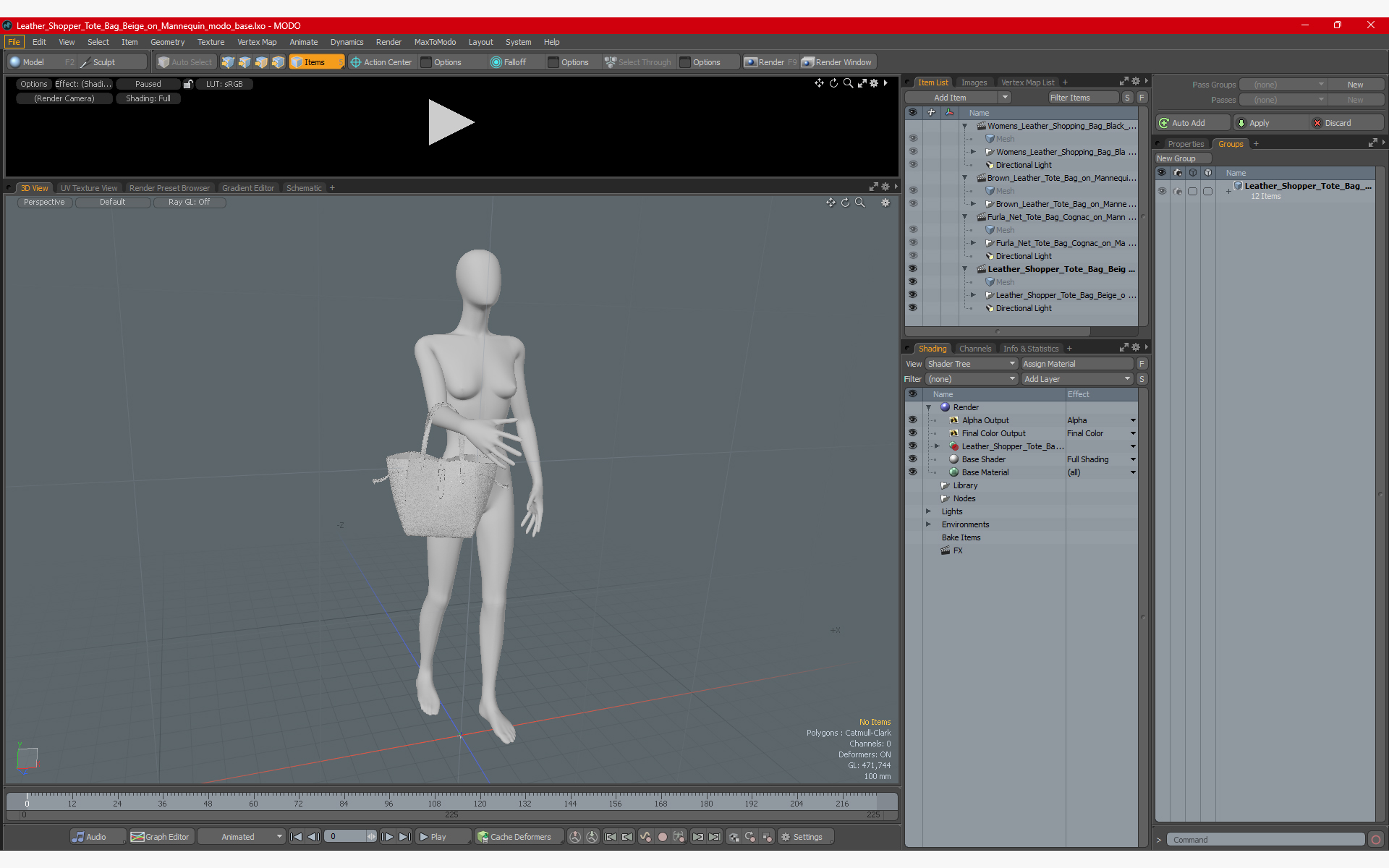Image resolution: width=1389 pixels, height=868 pixels.
Task: Open the Graph Editor
Action: coord(160,837)
